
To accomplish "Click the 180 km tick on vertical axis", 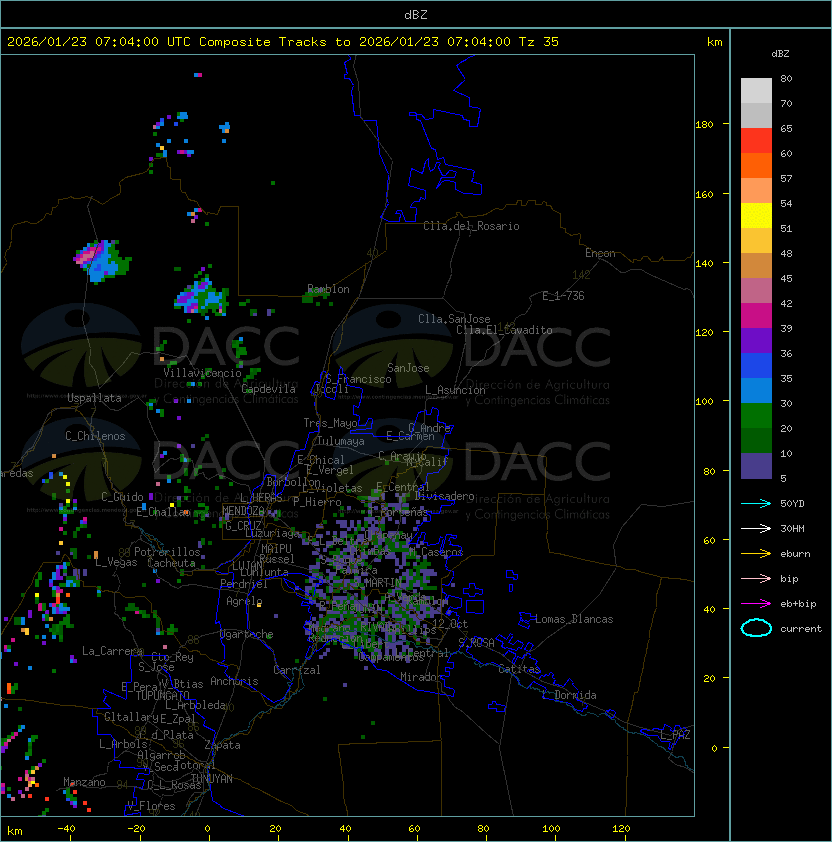I will coord(704,125).
